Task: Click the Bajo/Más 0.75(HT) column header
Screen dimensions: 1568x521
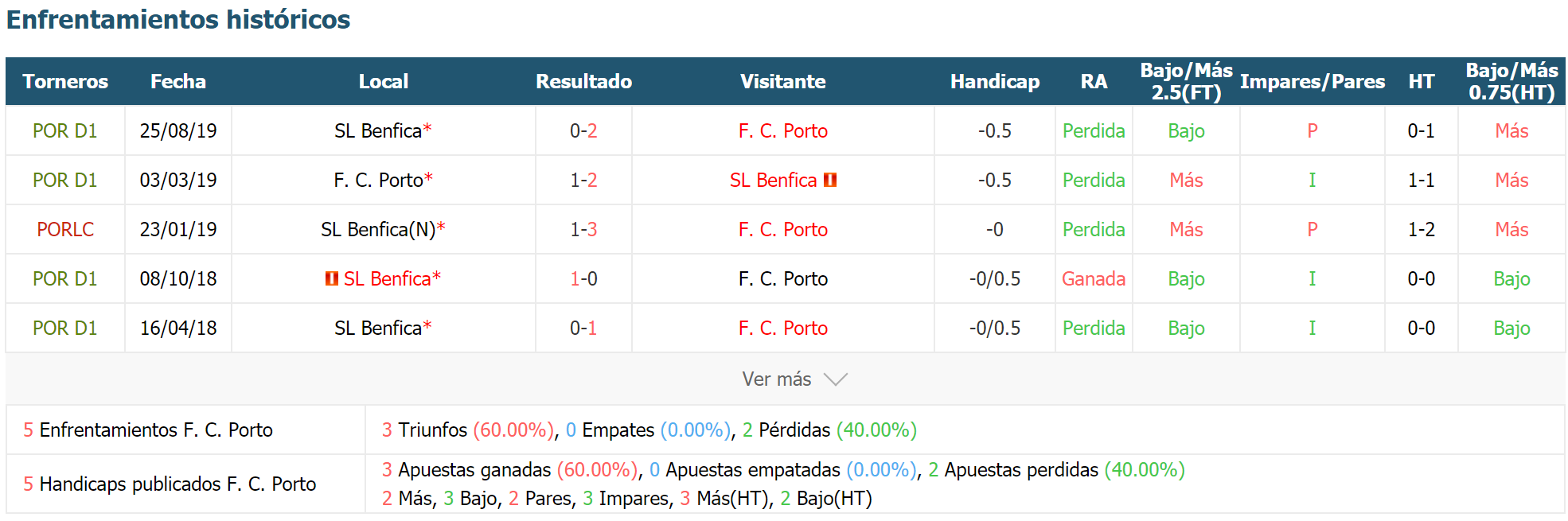Action: pos(1511,81)
